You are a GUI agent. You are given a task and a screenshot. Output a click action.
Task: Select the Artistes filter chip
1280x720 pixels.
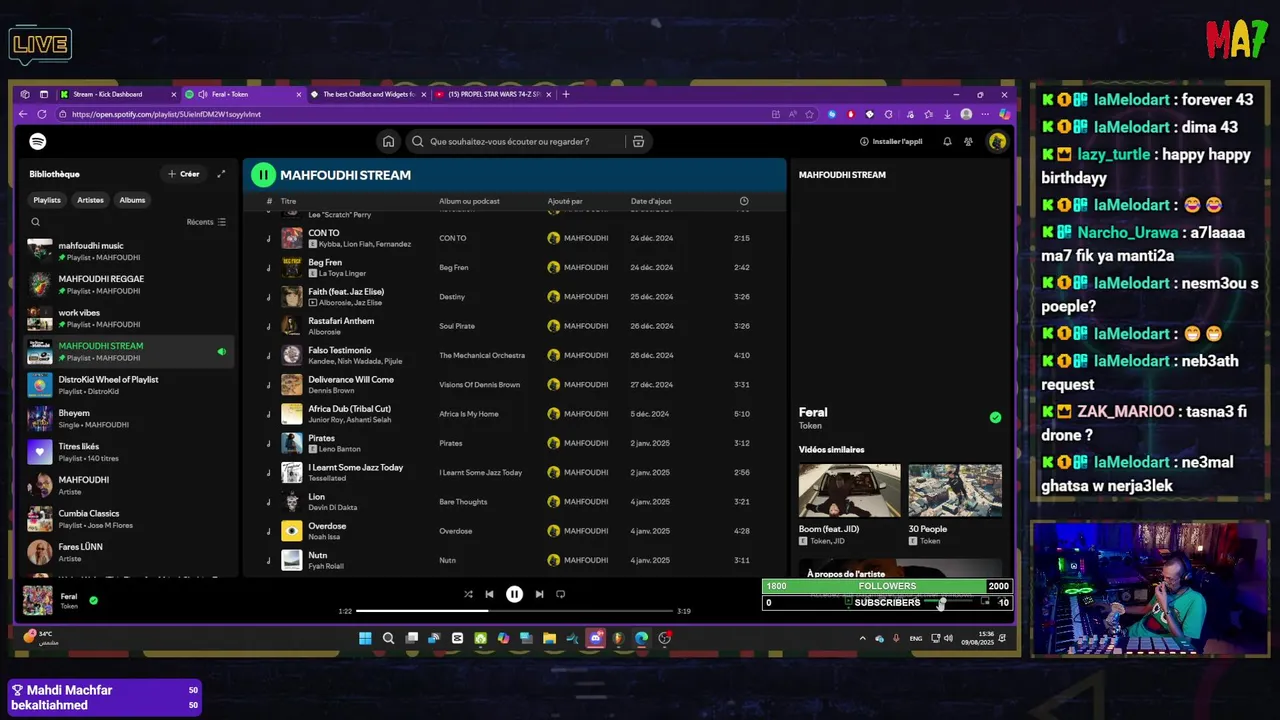90,200
